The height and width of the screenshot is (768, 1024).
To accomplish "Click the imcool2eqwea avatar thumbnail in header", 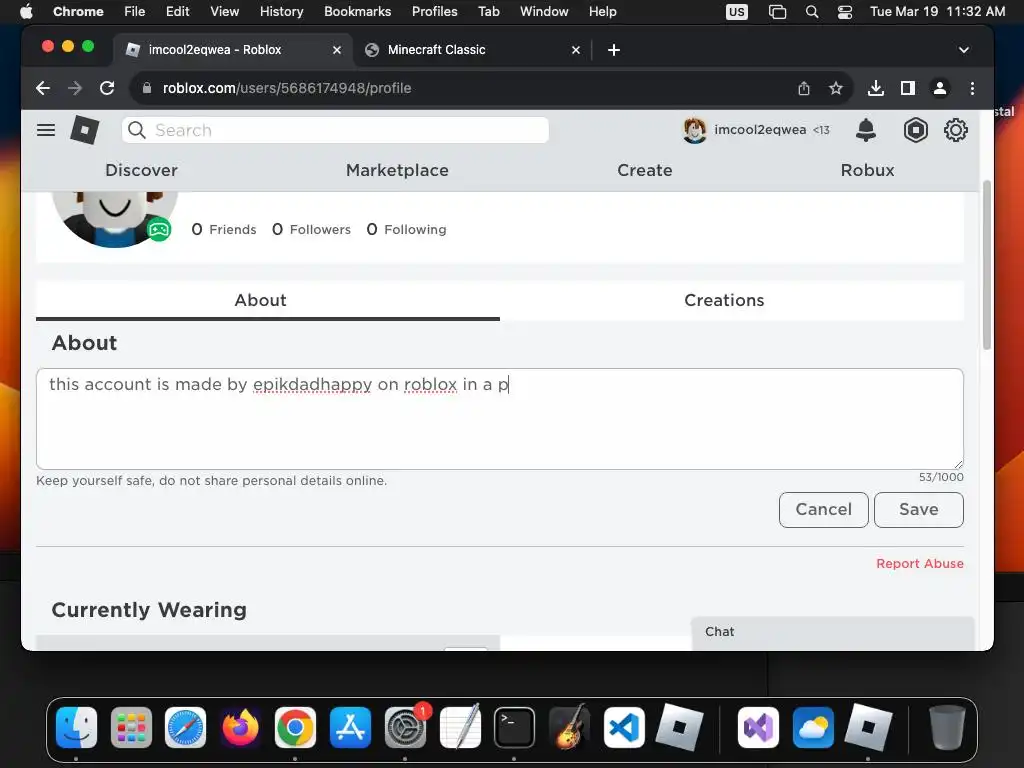I will coord(694,130).
